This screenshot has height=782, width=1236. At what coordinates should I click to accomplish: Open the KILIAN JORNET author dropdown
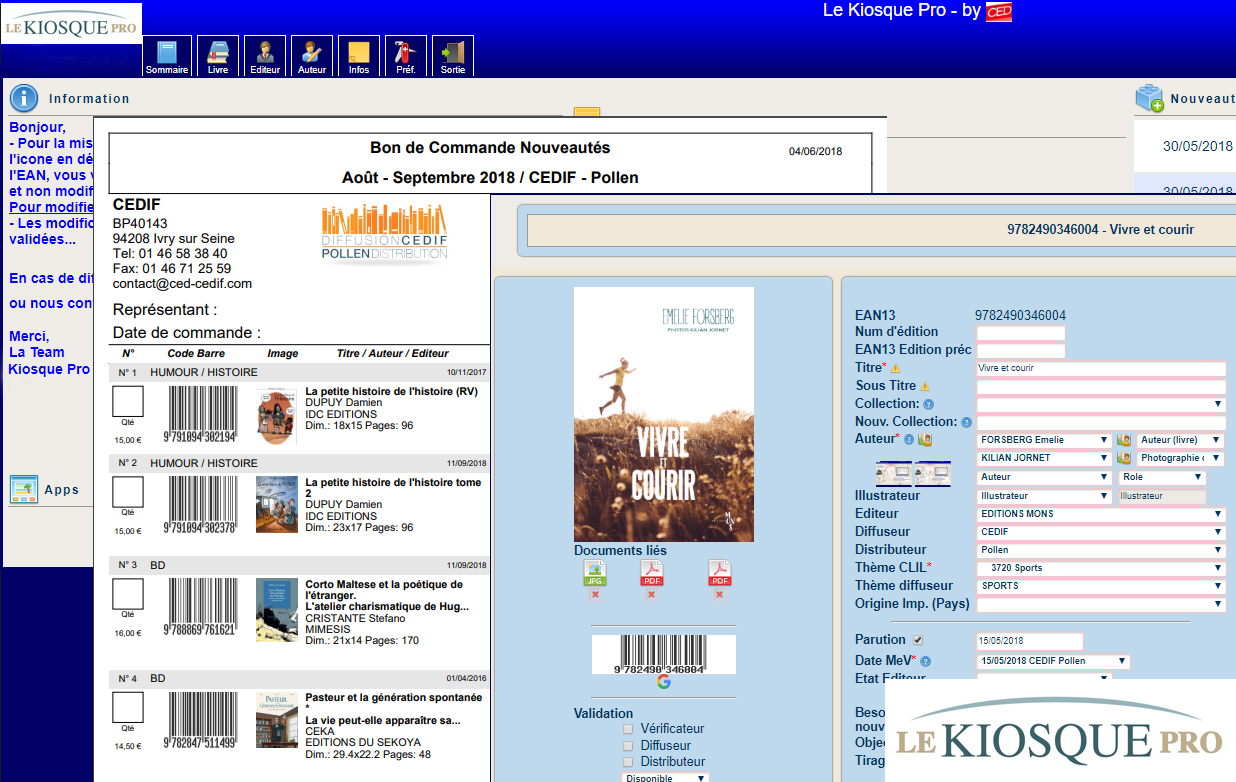[1044, 458]
